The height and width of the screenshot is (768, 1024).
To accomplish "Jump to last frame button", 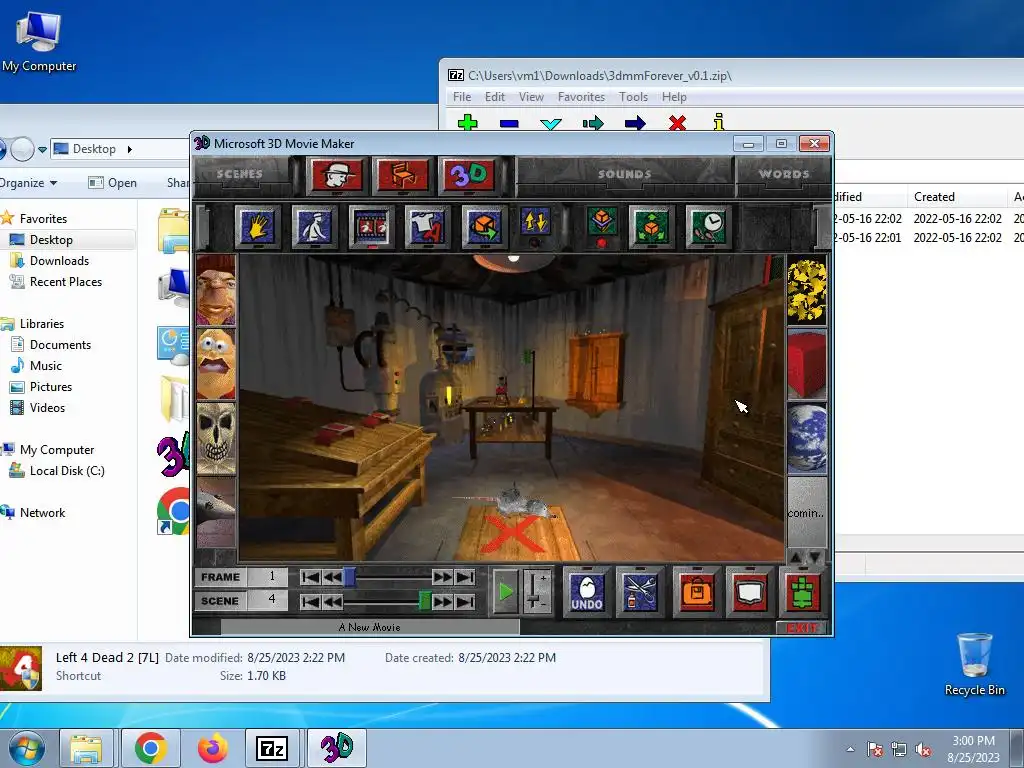I will pyautogui.click(x=464, y=577).
